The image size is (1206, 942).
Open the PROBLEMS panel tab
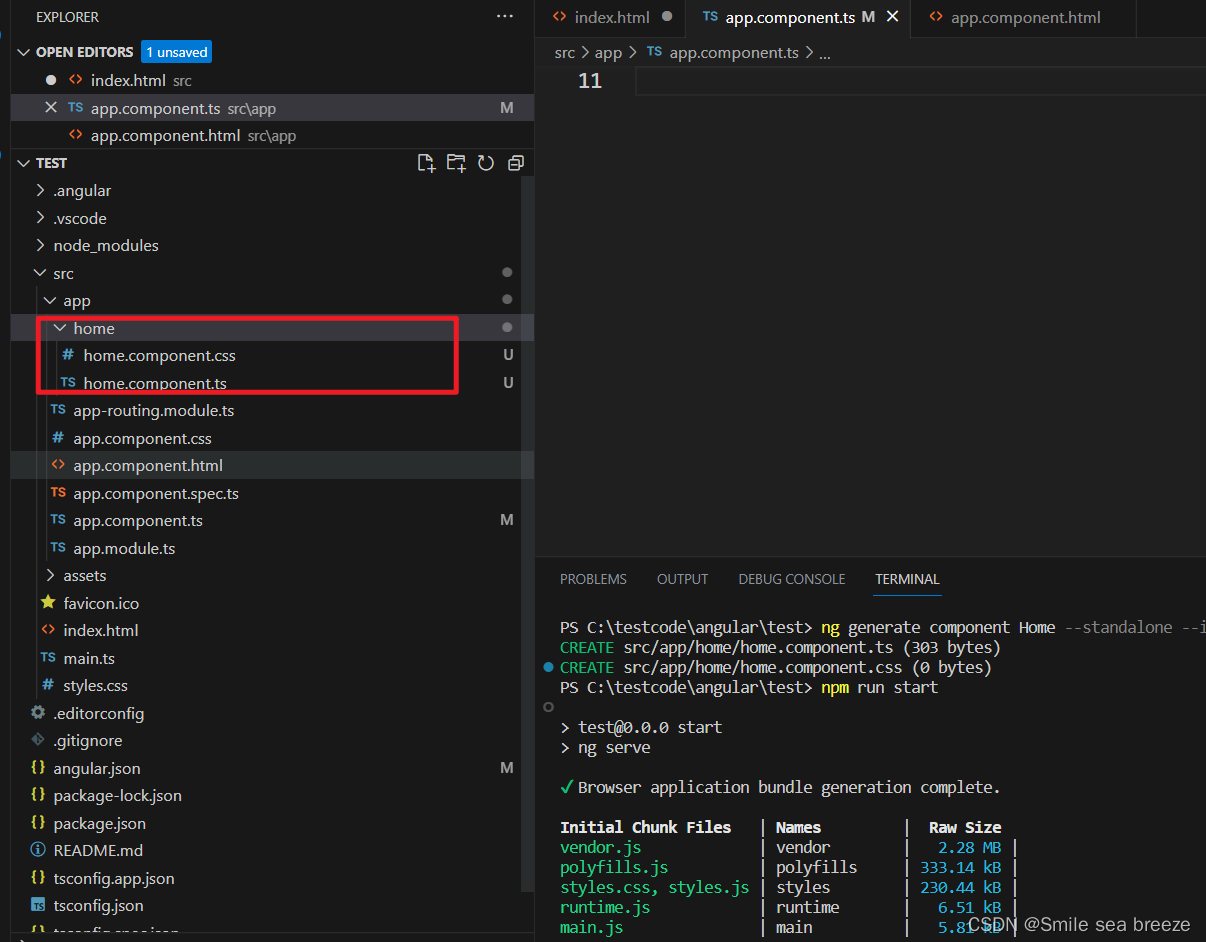pyautogui.click(x=593, y=579)
